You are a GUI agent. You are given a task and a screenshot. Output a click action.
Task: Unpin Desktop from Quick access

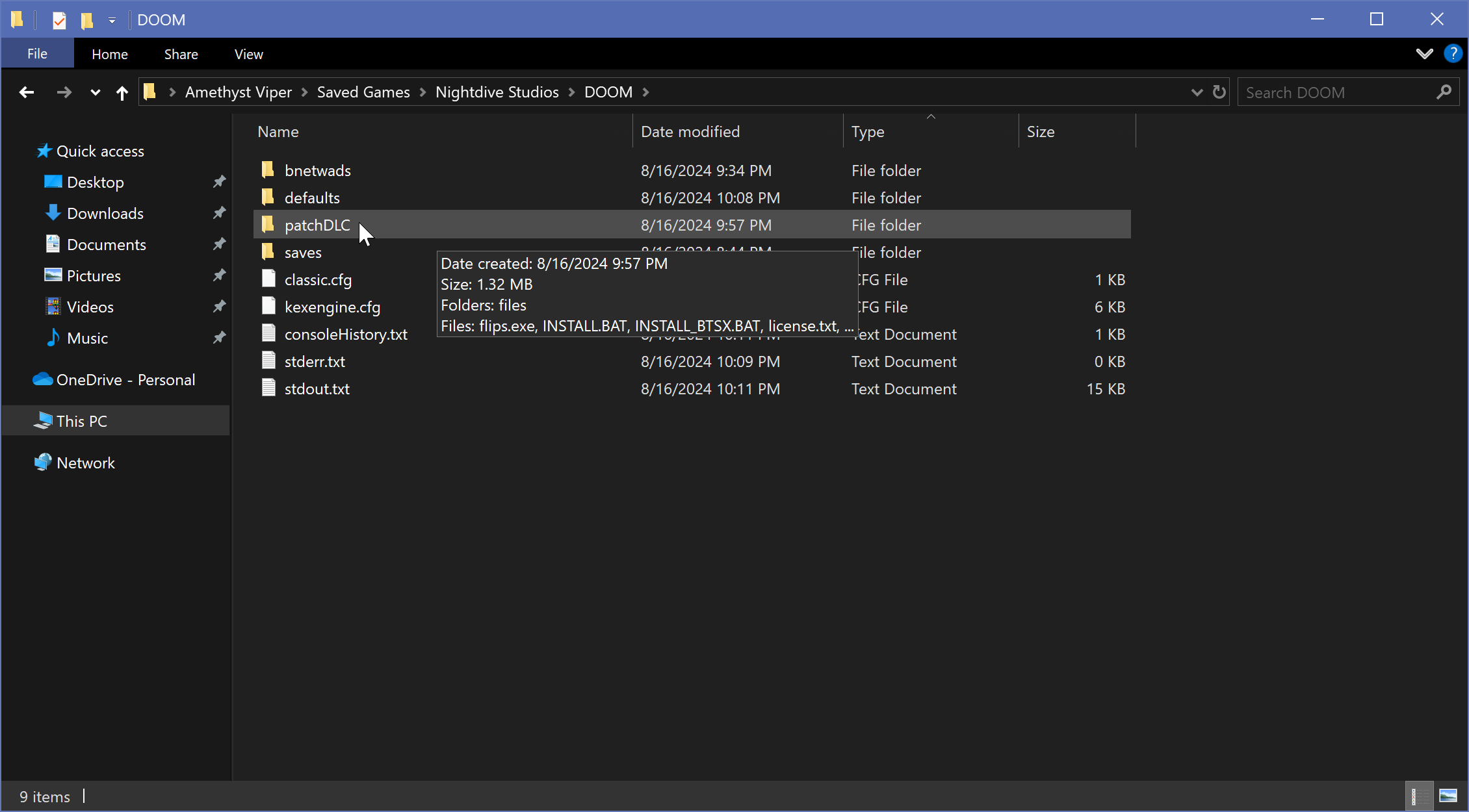(x=220, y=182)
